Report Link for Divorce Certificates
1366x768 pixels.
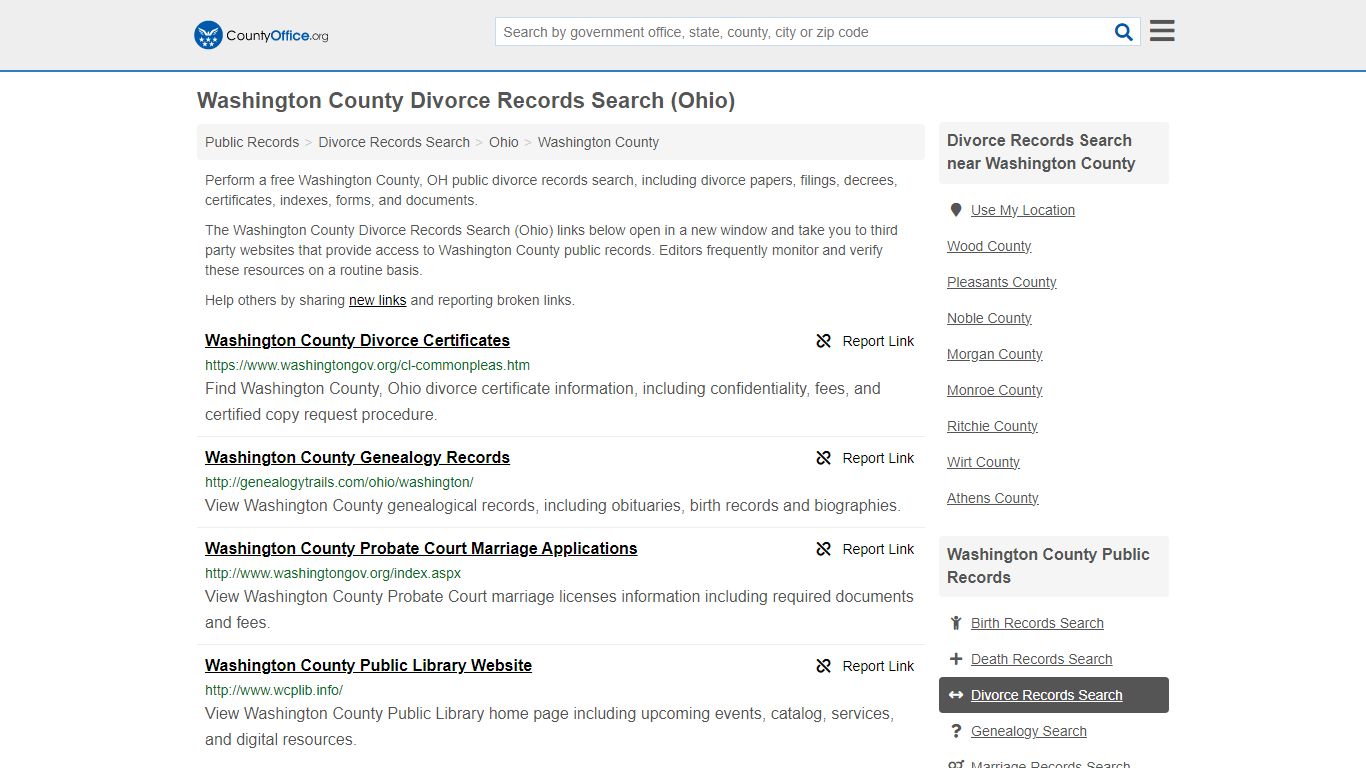pos(865,341)
